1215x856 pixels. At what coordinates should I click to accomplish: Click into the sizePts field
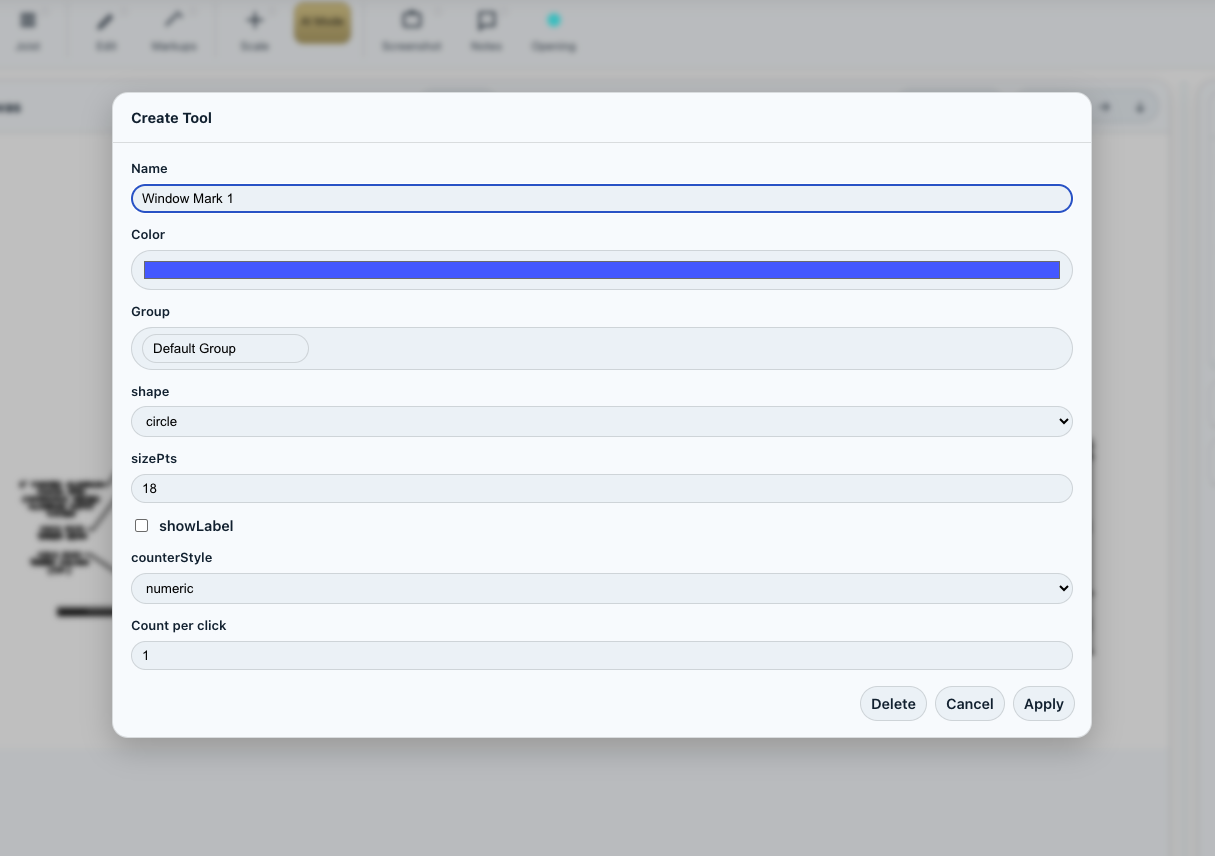coord(601,489)
